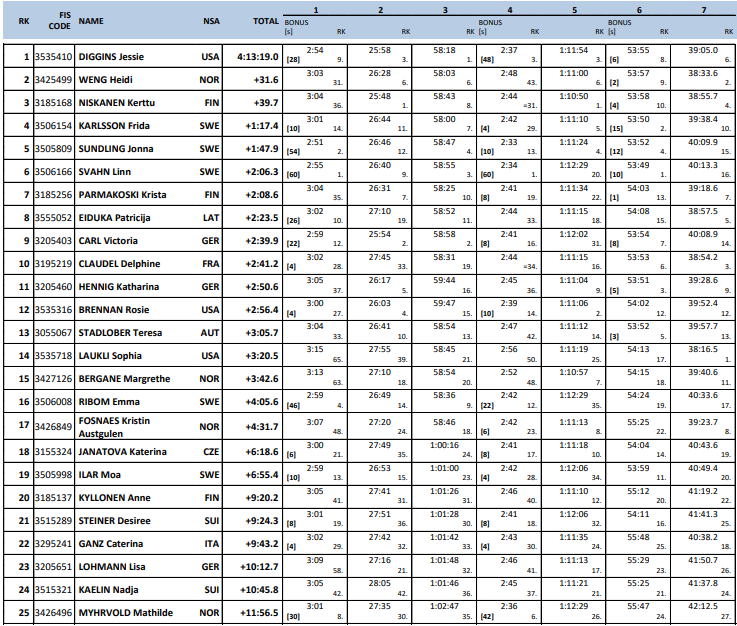Screen dimensions: 737x626
Task: Select FIS code 3055067
Action: click(54, 333)
